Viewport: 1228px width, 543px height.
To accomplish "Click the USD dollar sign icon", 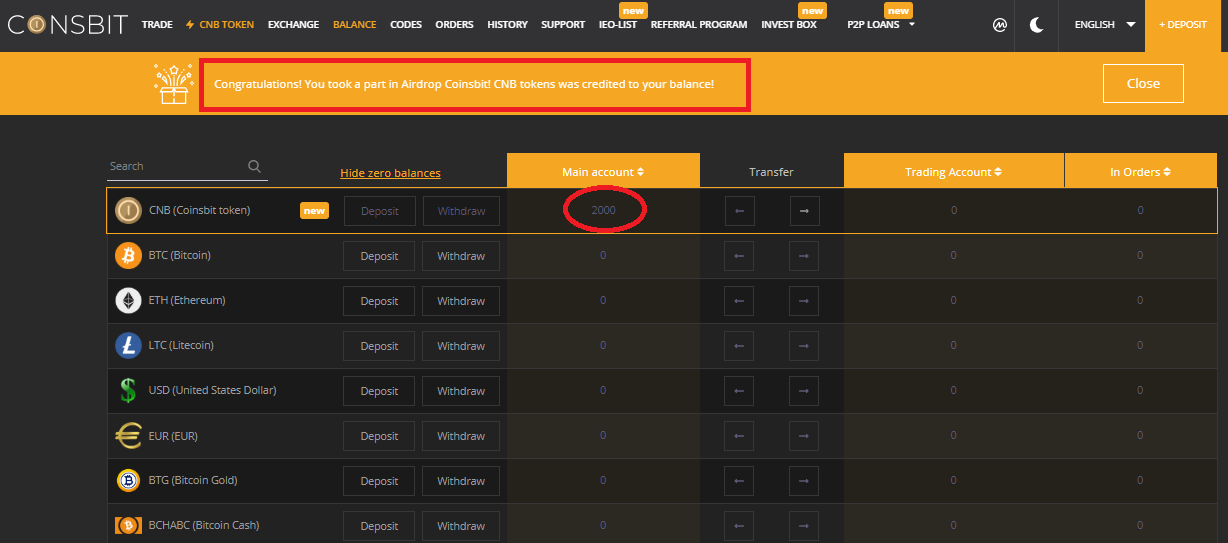I will (x=128, y=390).
